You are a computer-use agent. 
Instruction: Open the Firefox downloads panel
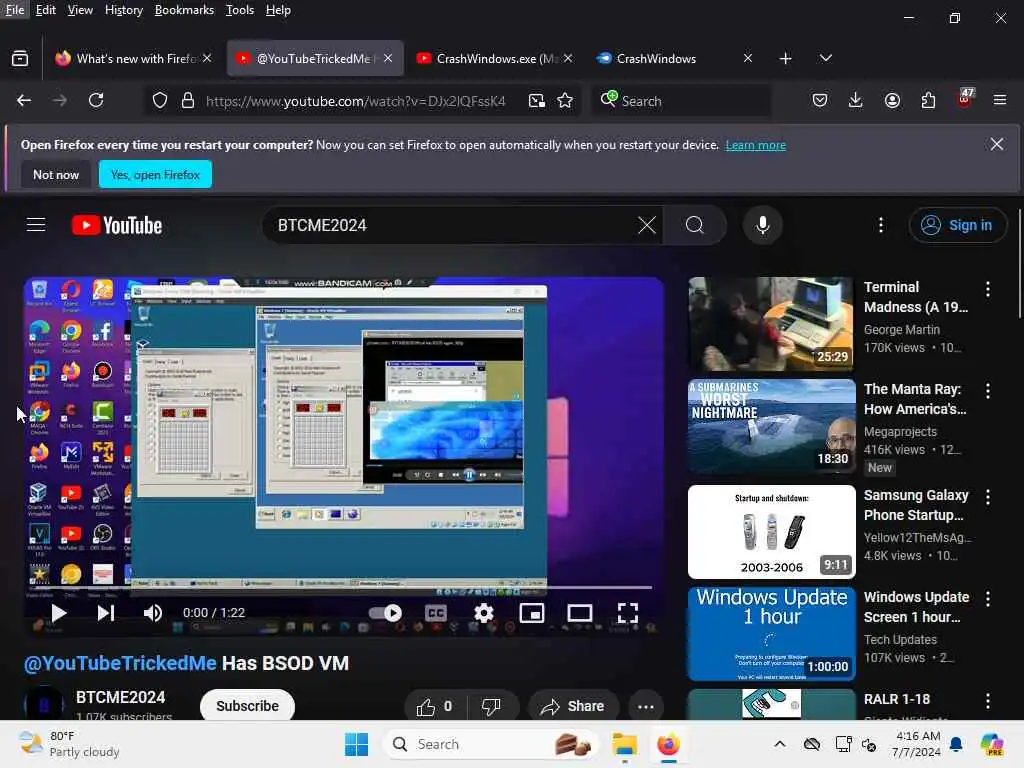tap(856, 101)
